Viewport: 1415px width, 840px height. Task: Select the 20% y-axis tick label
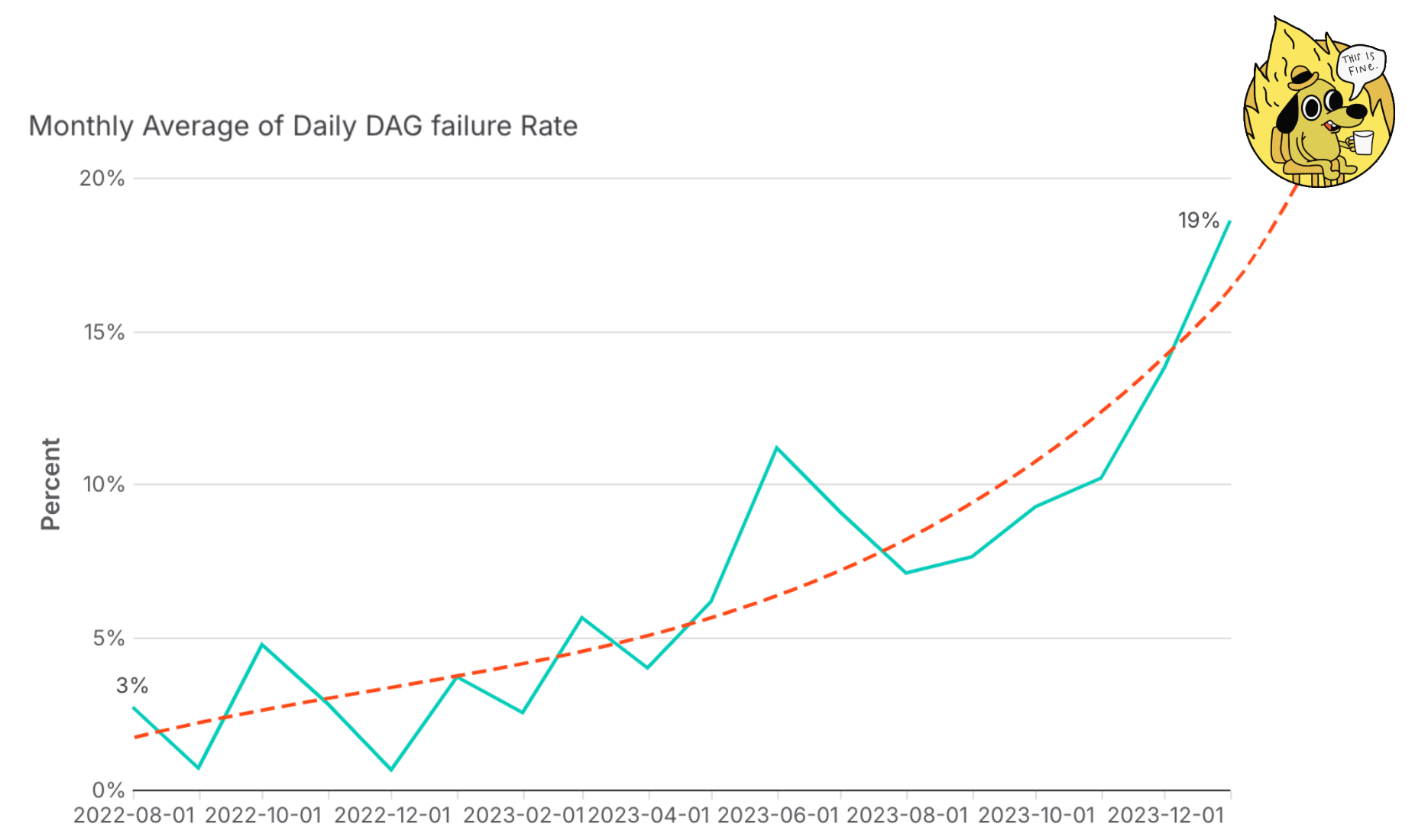102,179
